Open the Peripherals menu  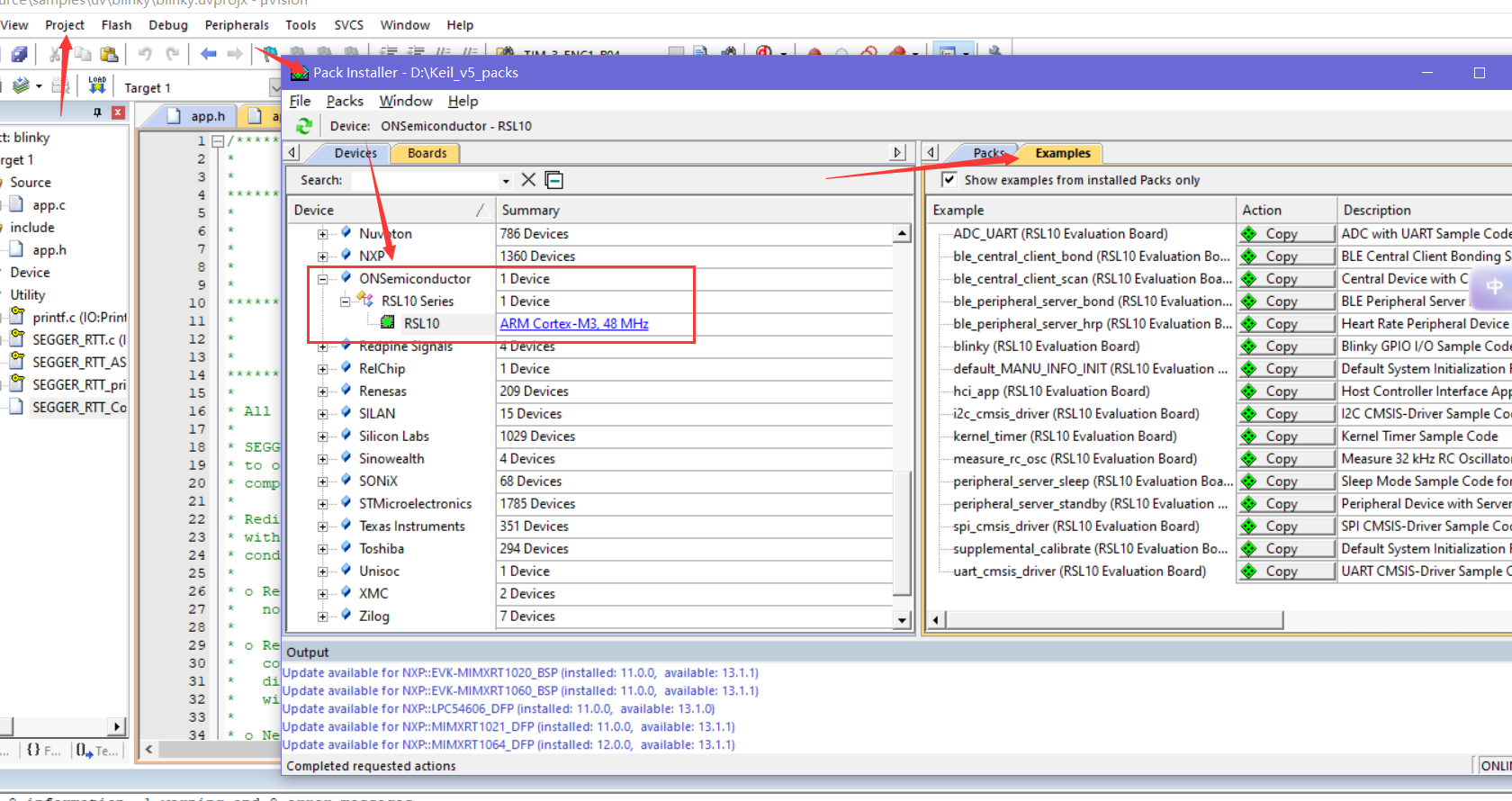[237, 25]
